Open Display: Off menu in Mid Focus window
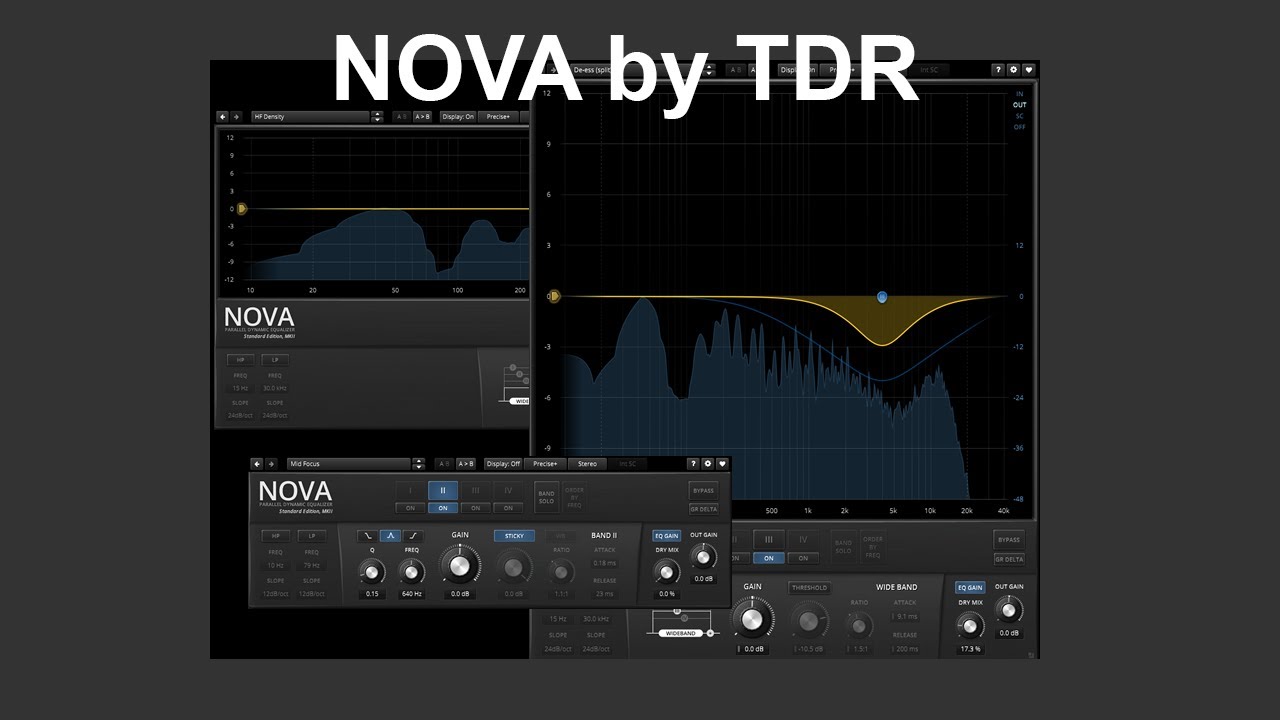The height and width of the screenshot is (720, 1280). pos(503,464)
